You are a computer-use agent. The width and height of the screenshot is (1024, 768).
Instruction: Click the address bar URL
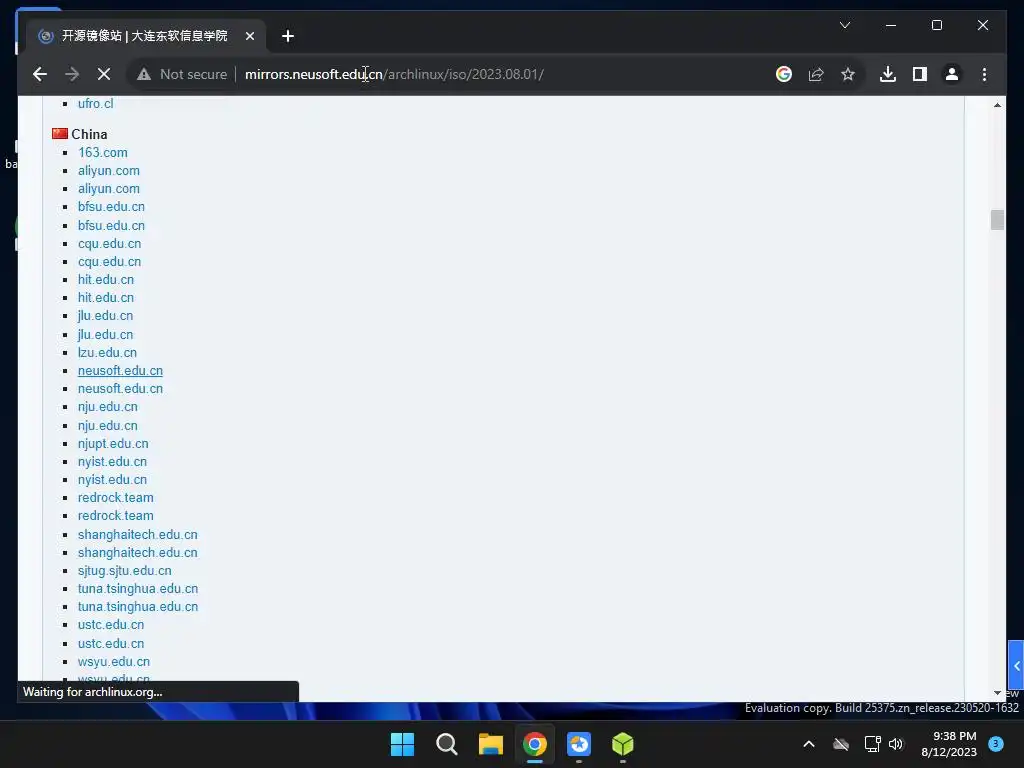(394, 74)
